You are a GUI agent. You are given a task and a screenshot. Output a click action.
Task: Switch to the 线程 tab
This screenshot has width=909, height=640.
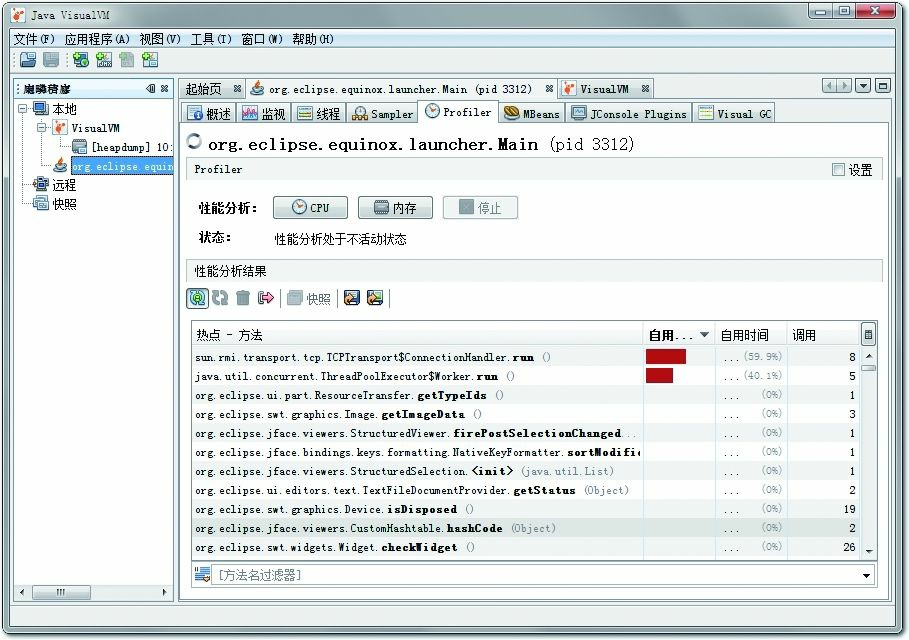point(319,114)
